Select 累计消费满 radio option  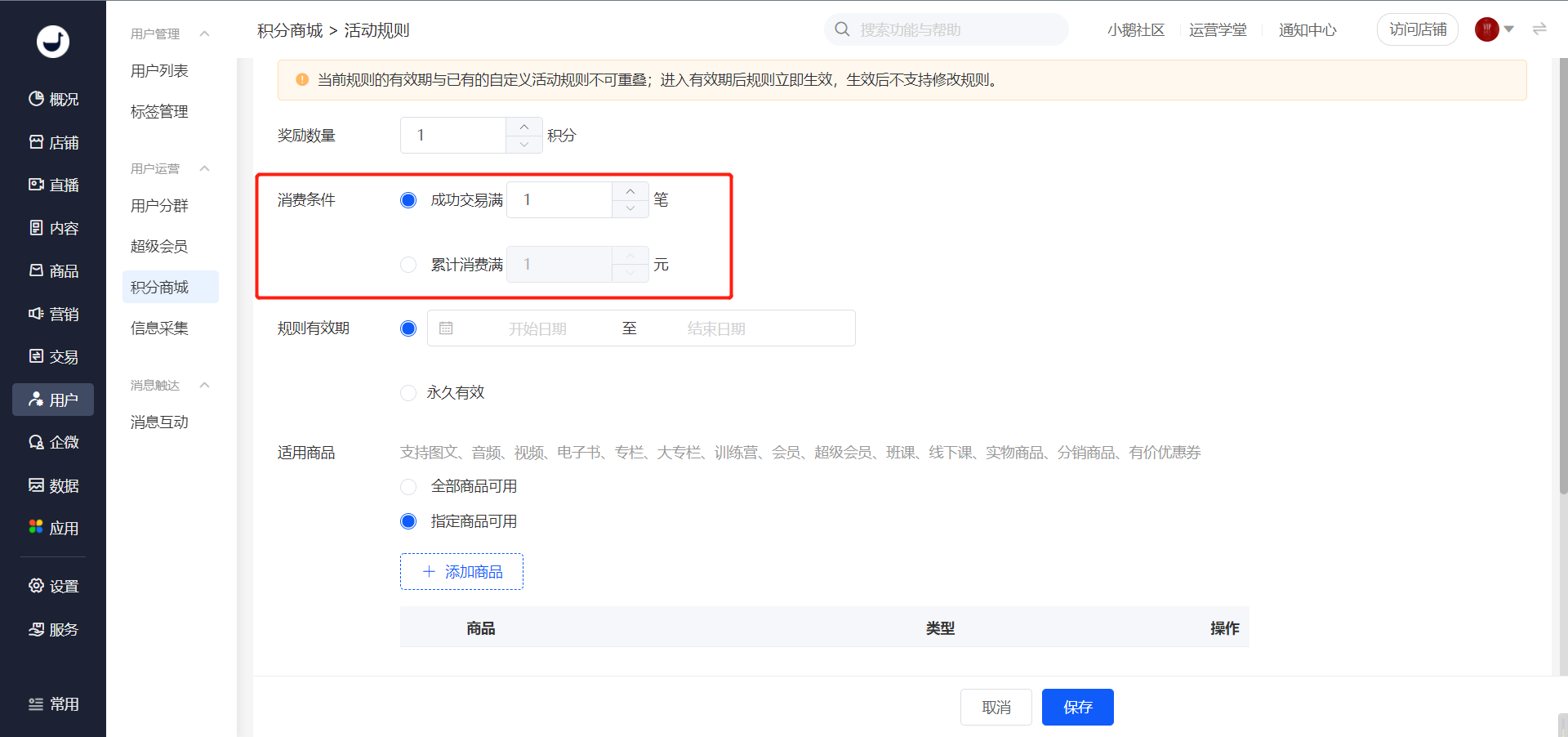click(x=408, y=265)
